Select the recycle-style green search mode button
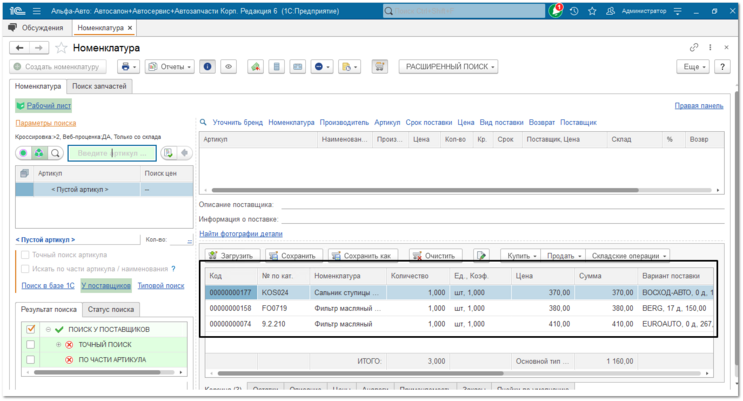The image size is (743, 401). [x=39, y=153]
